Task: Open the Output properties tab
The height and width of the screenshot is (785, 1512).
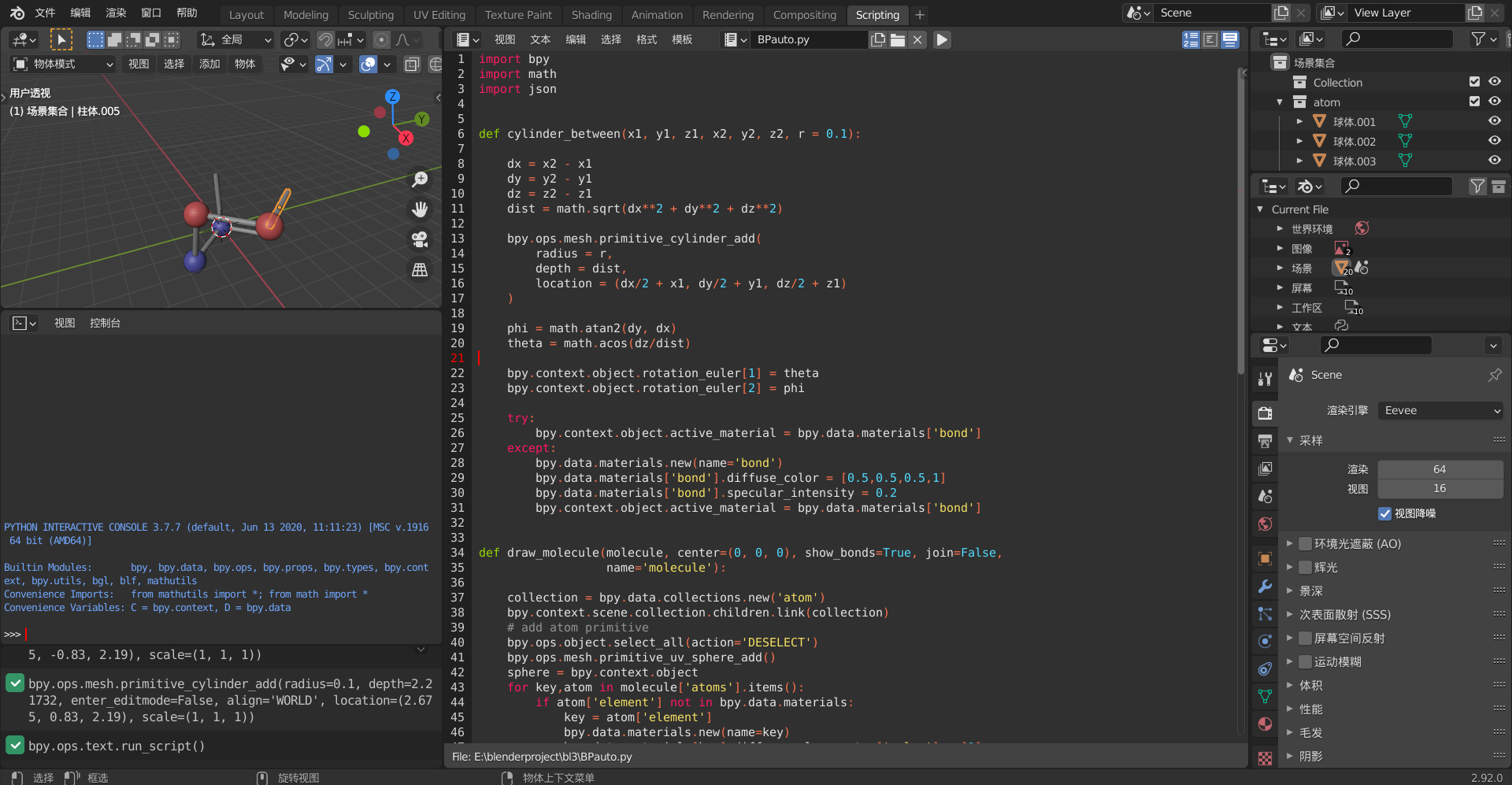Action: 1265,441
